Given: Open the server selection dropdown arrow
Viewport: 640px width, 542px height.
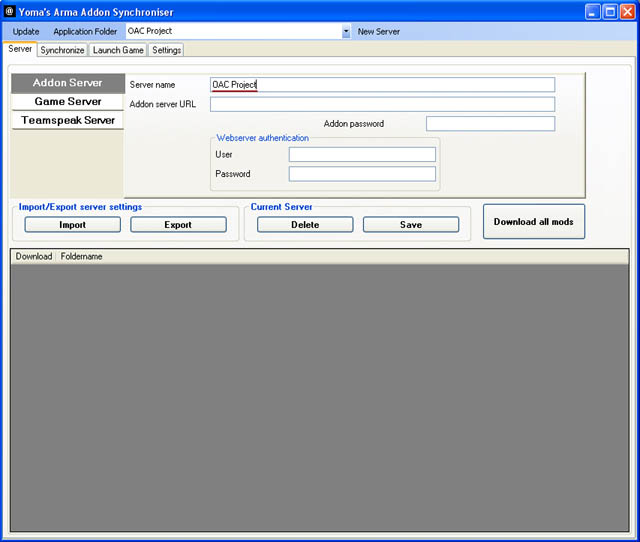Looking at the screenshot, I should pos(346,32).
